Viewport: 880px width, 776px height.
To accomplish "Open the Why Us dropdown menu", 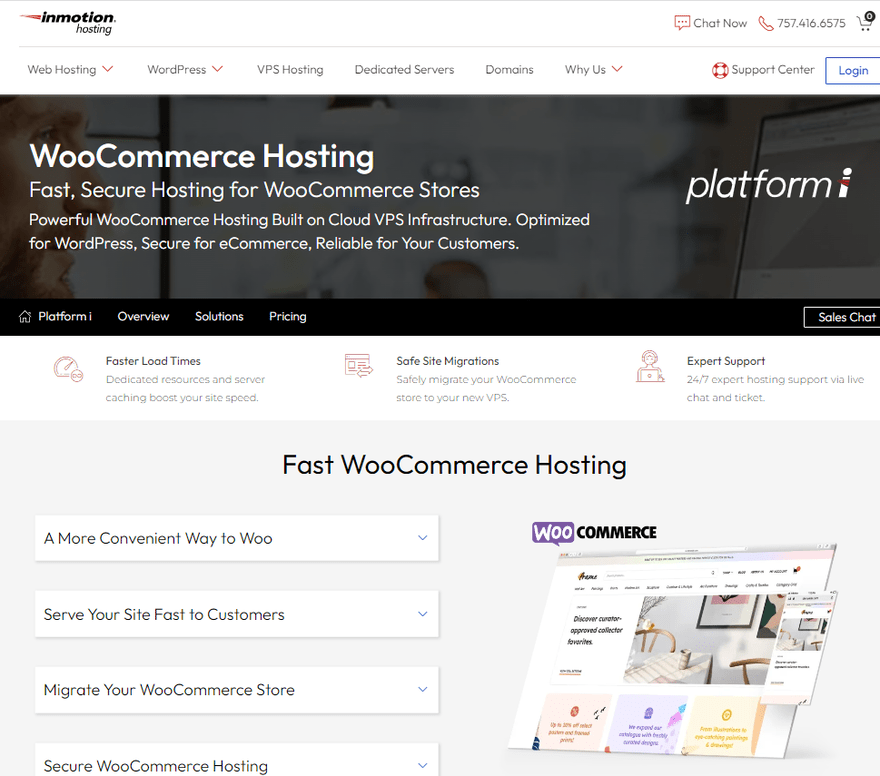I will 594,70.
